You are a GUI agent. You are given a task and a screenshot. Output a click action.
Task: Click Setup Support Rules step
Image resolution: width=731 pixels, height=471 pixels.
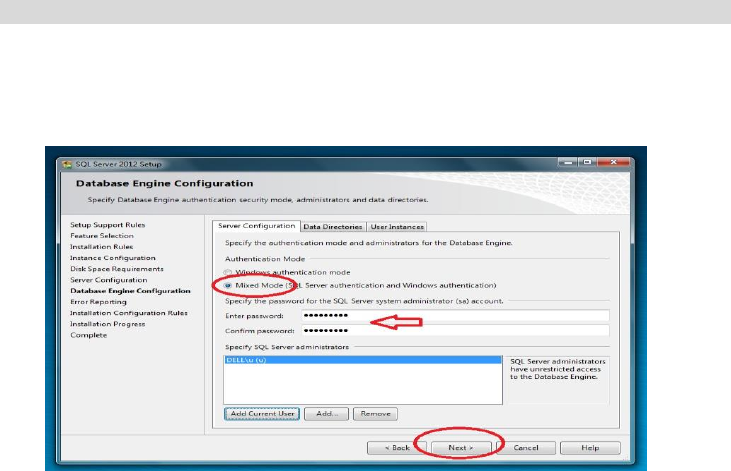(108, 225)
